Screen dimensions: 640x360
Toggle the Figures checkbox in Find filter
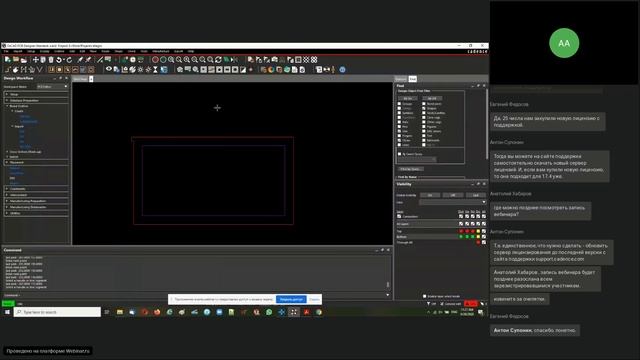pyautogui.click(x=424, y=127)
